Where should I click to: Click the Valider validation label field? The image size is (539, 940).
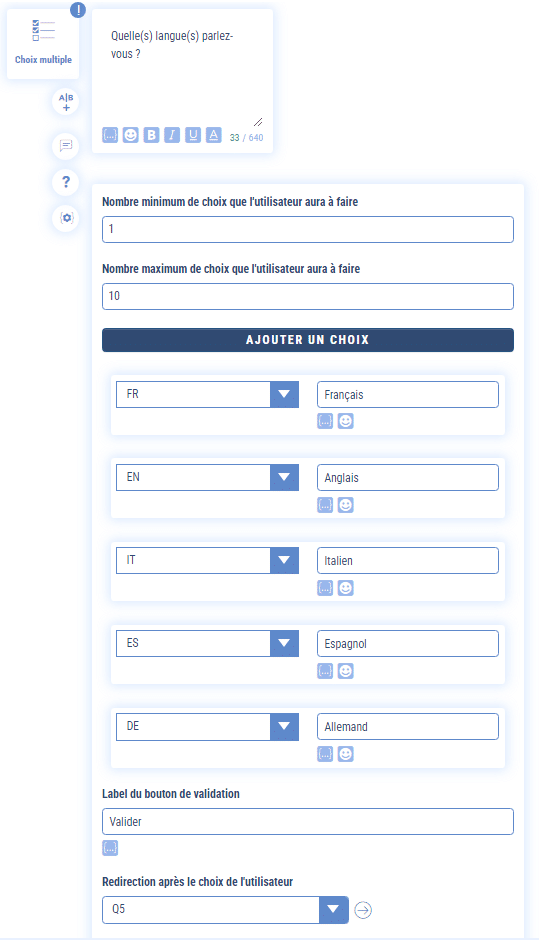[x=308, y=821]
